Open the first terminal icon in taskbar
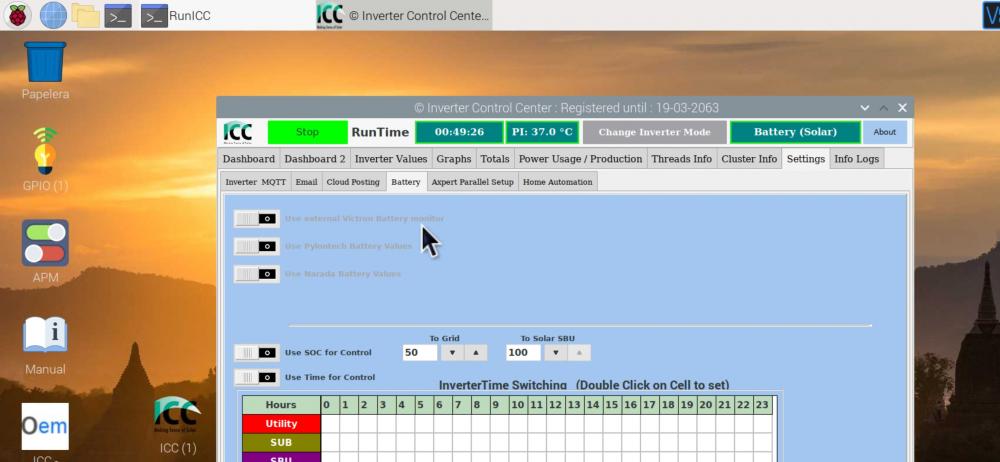This screenshot has height=462, width=1000. [118, 15]
